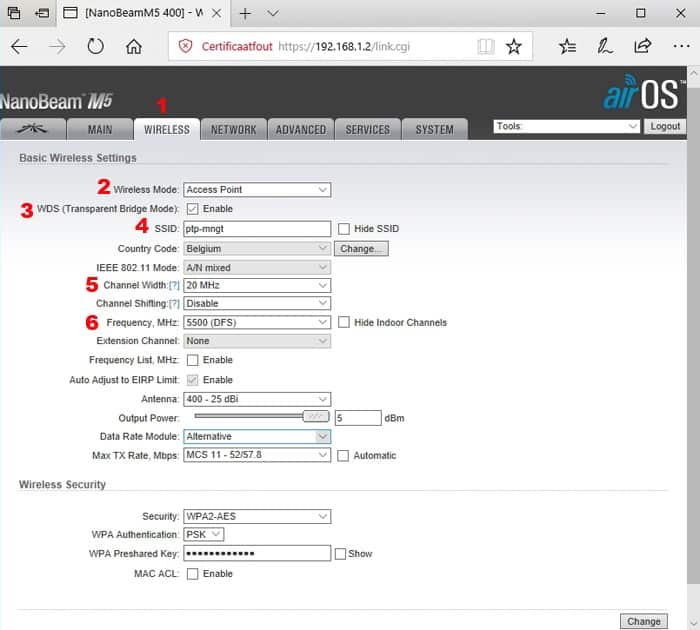
Task: Click Channel Width help link
Action: coord(174,285)
